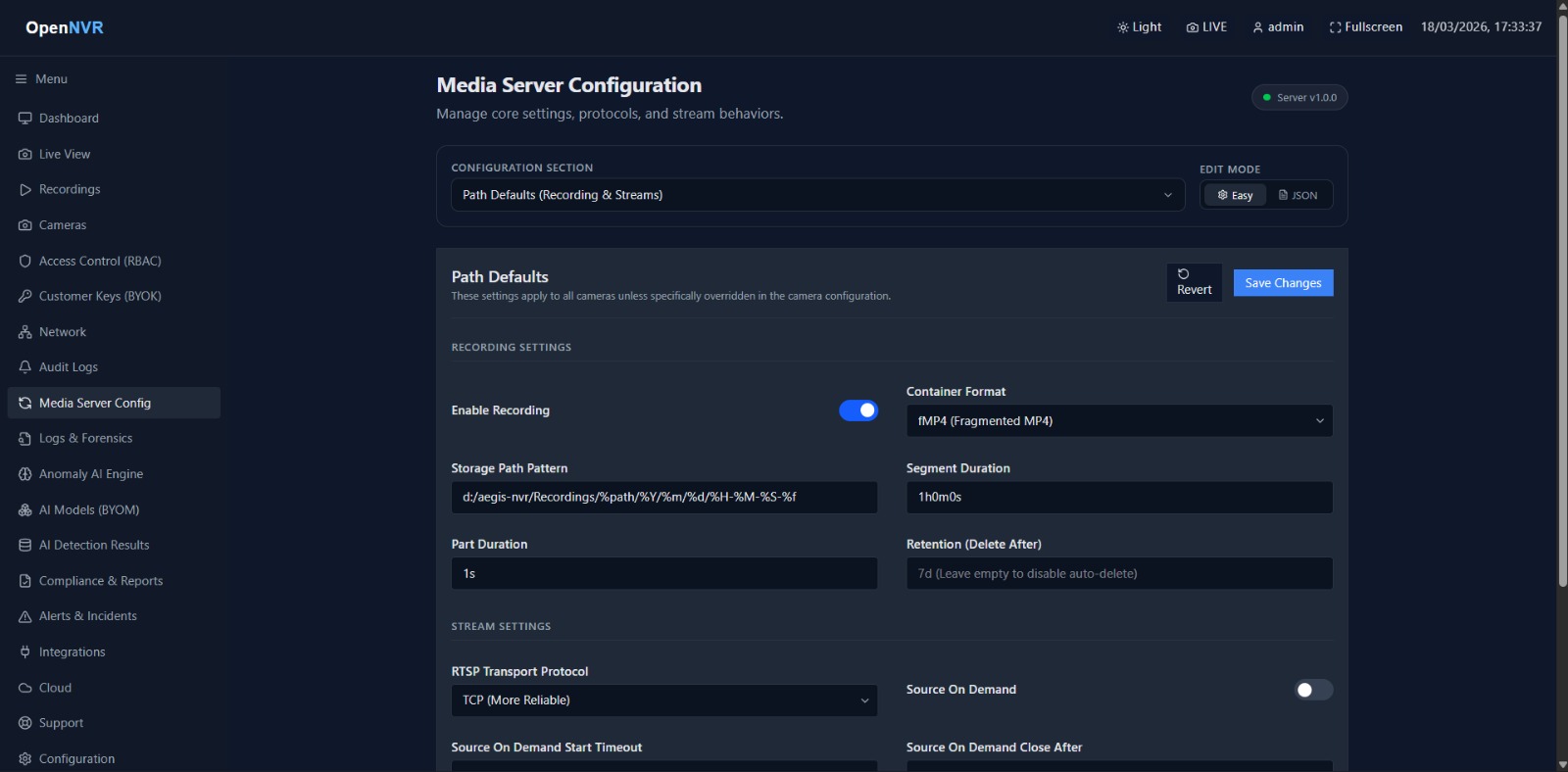Click the hamburger Menu icon
Screen dimensions: 1568x772
(22, 79)
